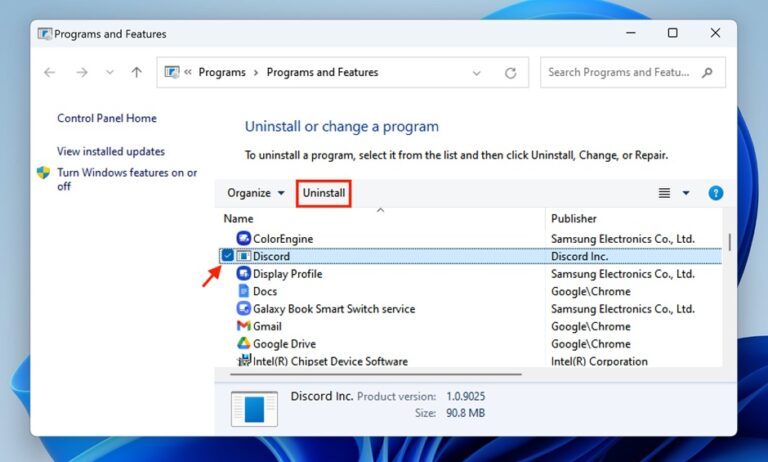Click the product version 1.0.9025 value
Screen dimensions: 768x462
(465, 396)
